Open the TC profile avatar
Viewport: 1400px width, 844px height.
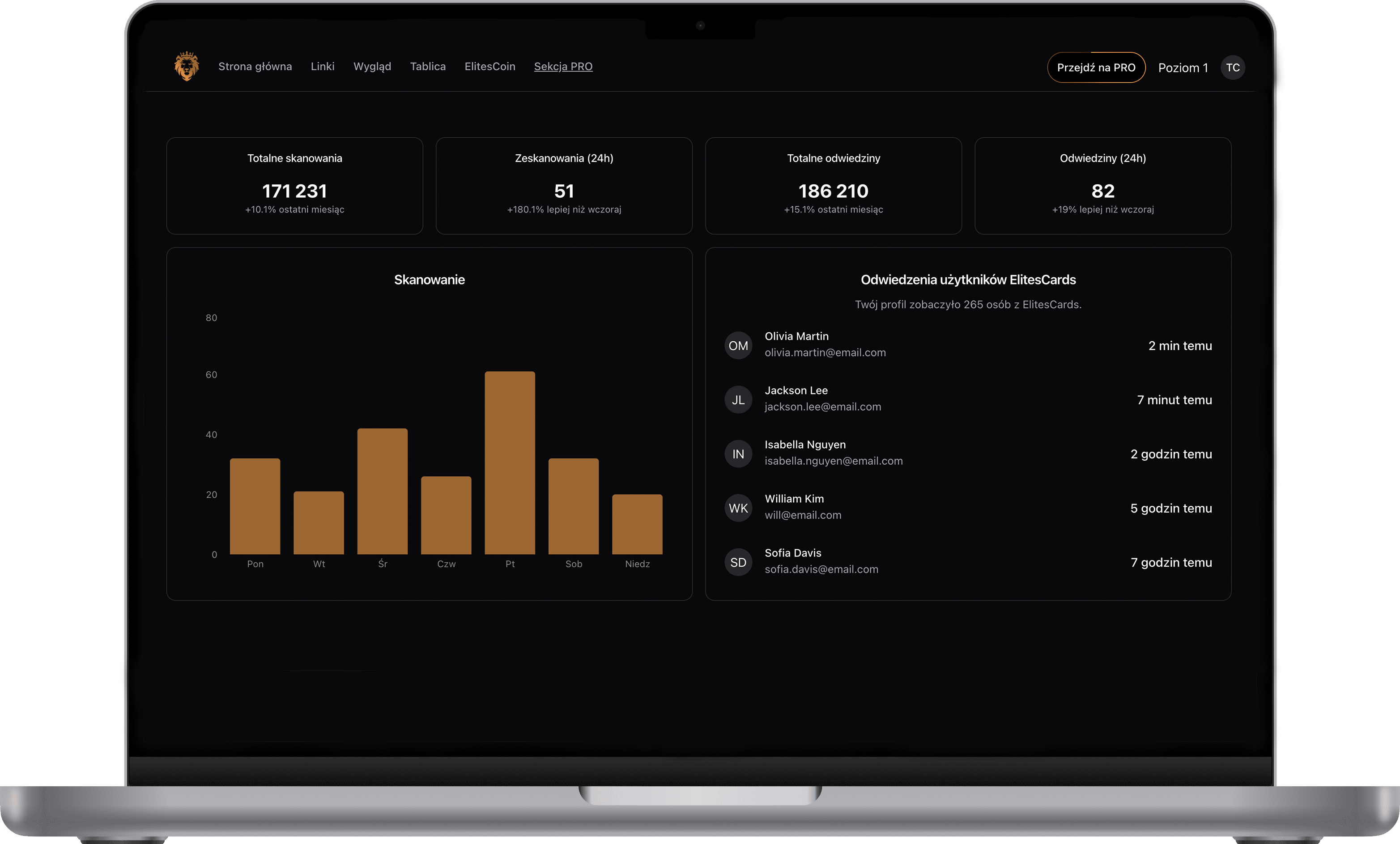click(x=1232, y=68)
